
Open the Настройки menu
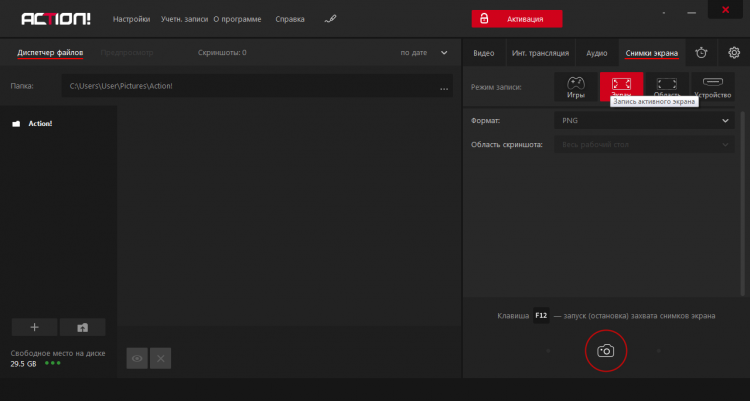(132, 19)
